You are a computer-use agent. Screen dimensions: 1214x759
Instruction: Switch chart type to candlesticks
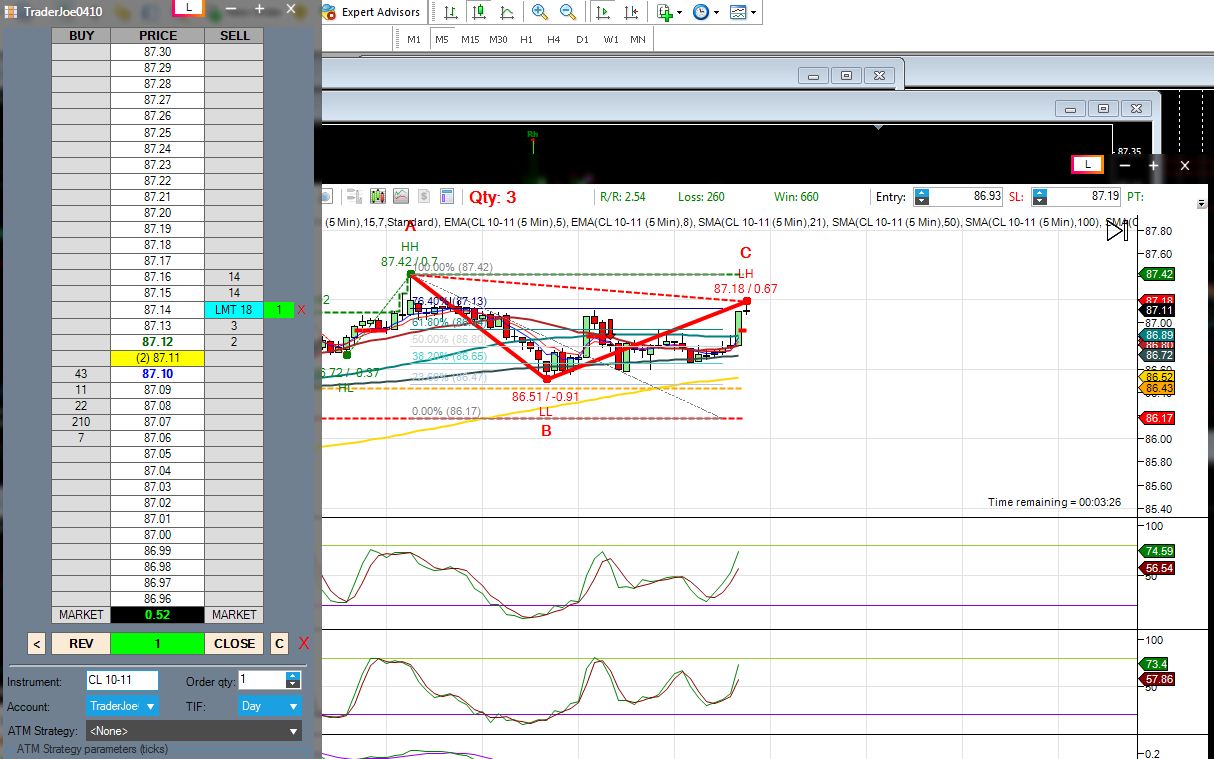click(478, 12)
